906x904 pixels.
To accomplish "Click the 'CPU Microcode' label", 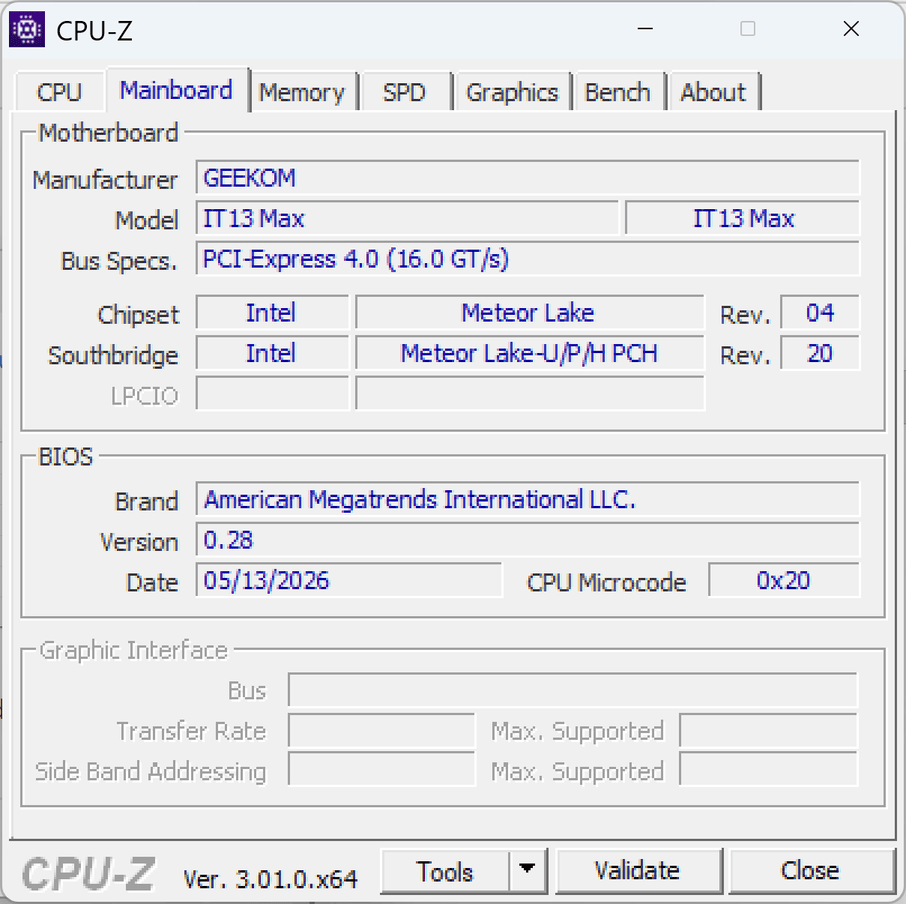I will tap(607, 582).
